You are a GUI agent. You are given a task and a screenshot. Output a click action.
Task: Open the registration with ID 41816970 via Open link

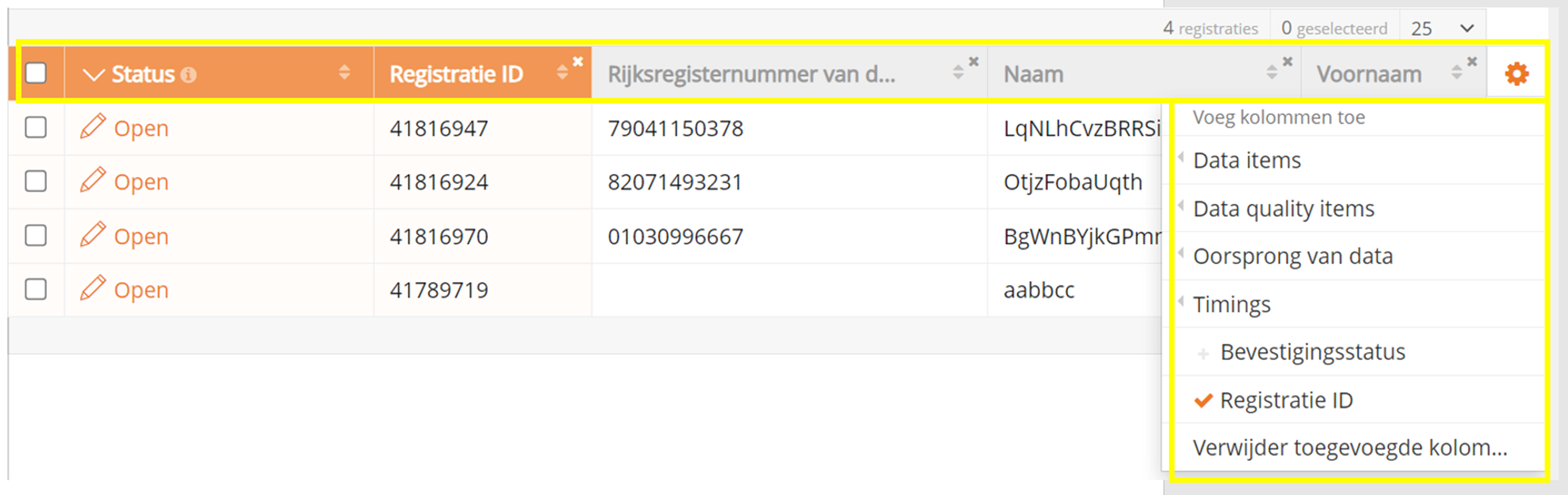pyautogui.click(x=141, y=236)
